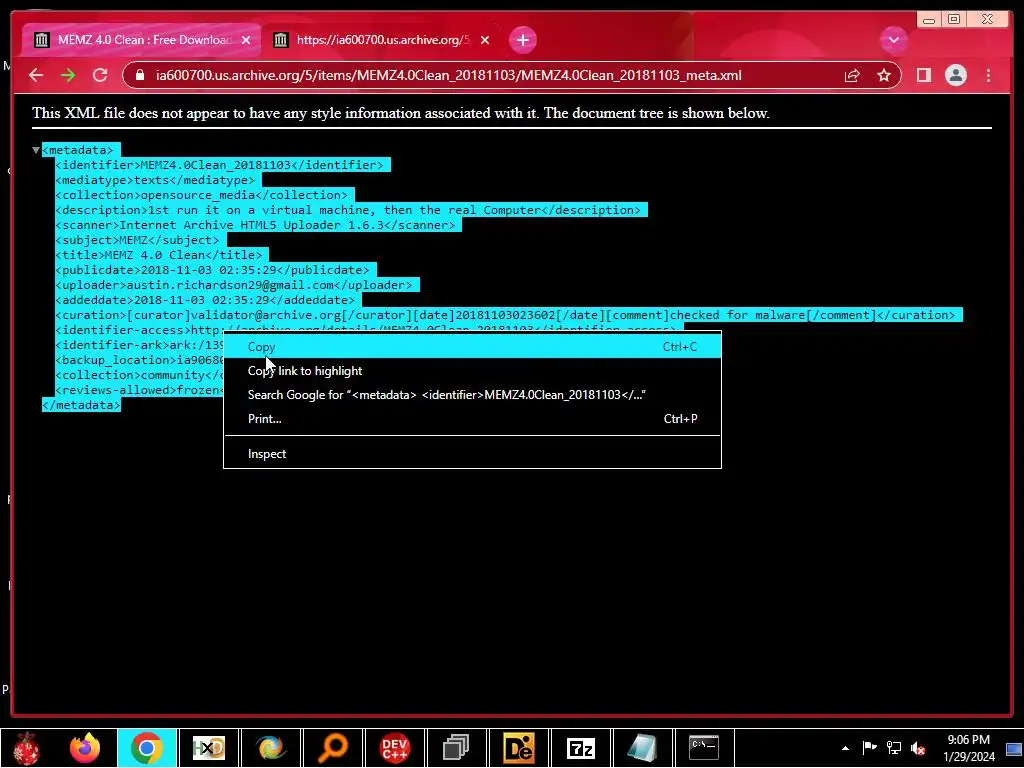This screenshot has width=1024, height=768.
Task: Open the Action Center flag icon
Action: click(x=869, y=748)
